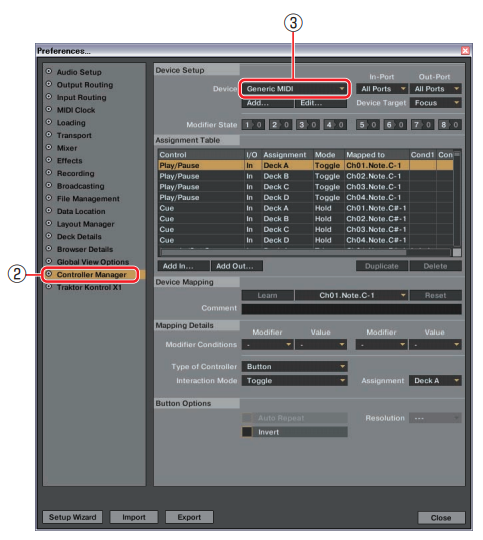
Task: Open the Ch01.Note.C-1 mapping dropdown
Action: [x=351, y=295]
